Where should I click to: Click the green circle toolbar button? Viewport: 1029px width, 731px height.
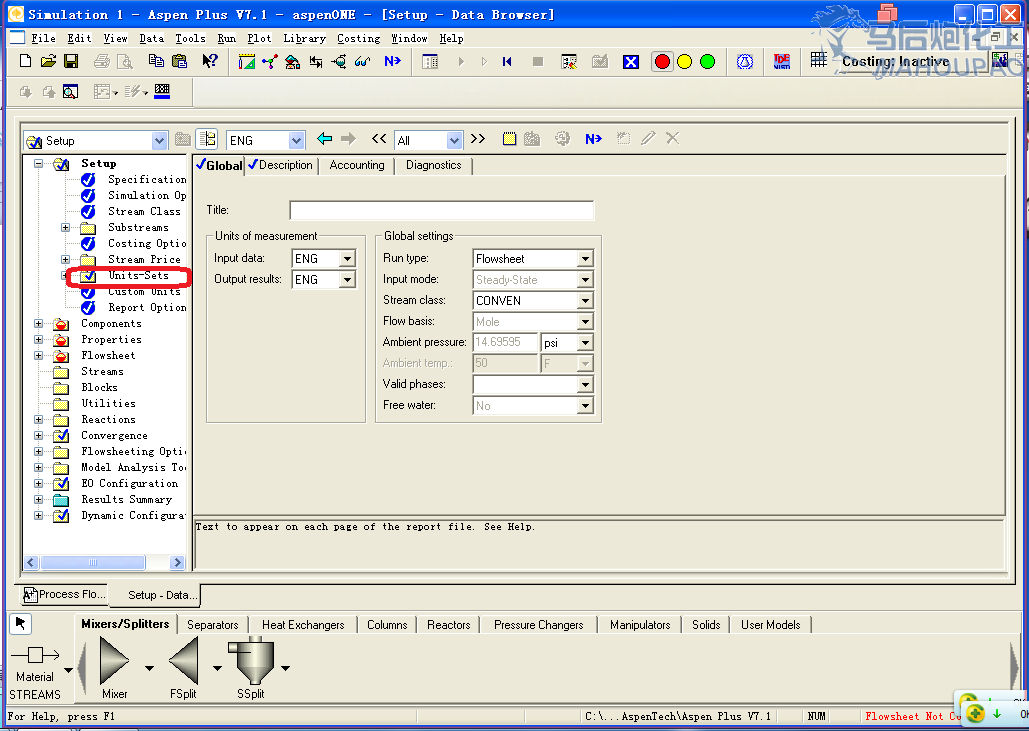point(707,62)
